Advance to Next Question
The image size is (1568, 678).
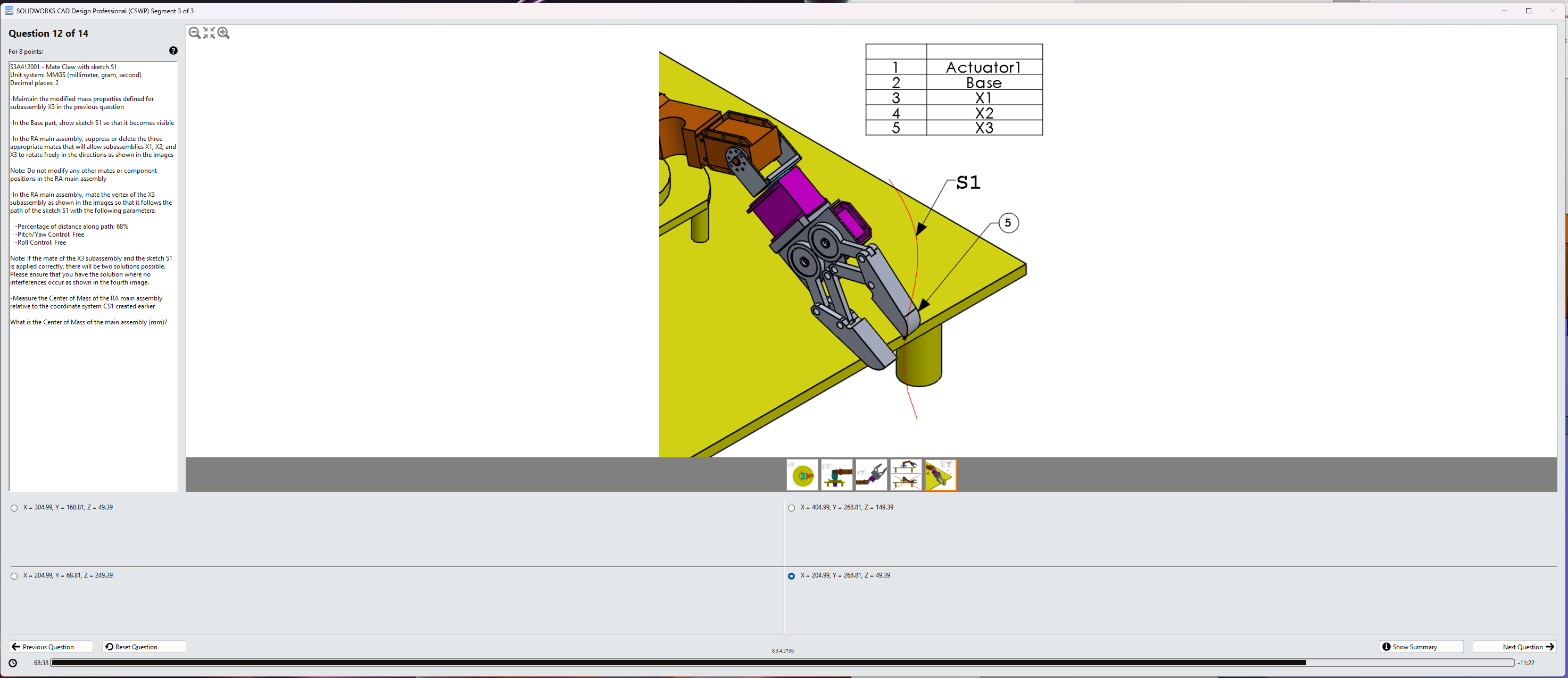coord(1515,646)
